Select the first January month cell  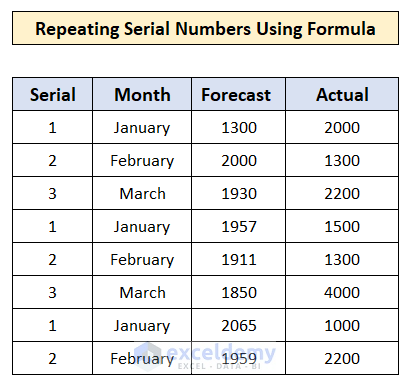[142, 127]
